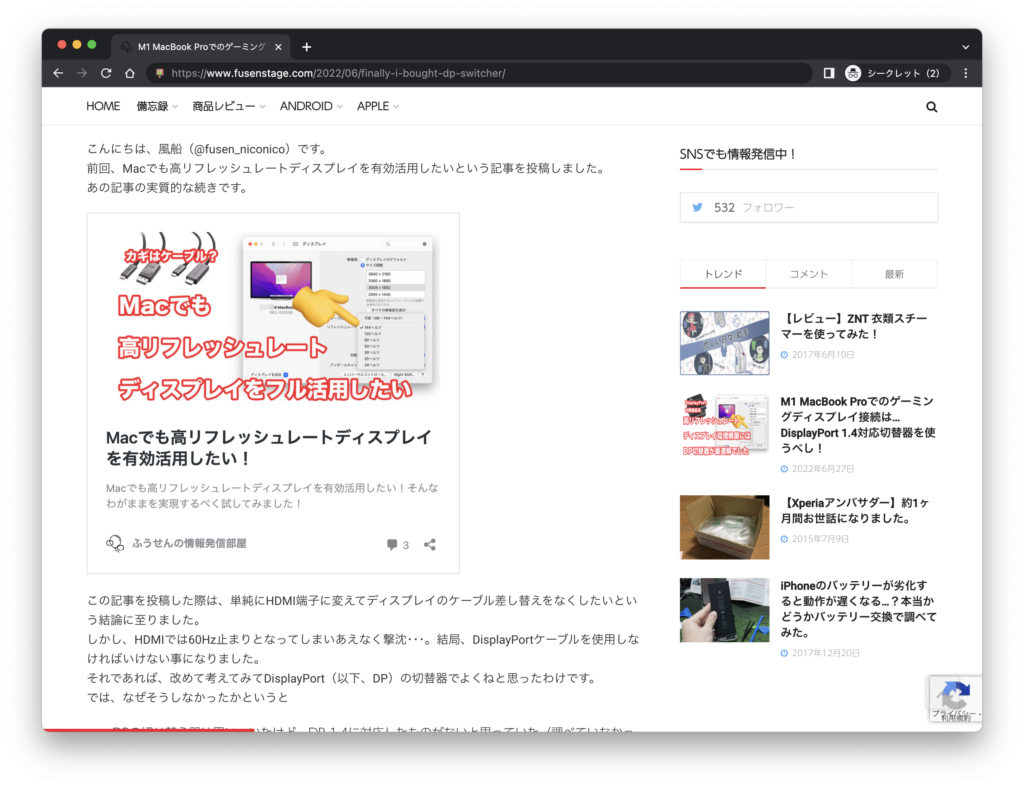This screenshot has width=1024, height=787.
Task: Reload the page with the refresh icon
Action: click(x=106, y=73)
